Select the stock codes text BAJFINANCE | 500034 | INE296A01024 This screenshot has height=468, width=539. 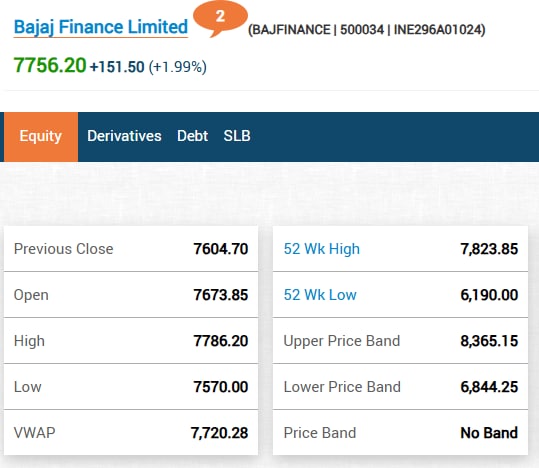[366, 30]
